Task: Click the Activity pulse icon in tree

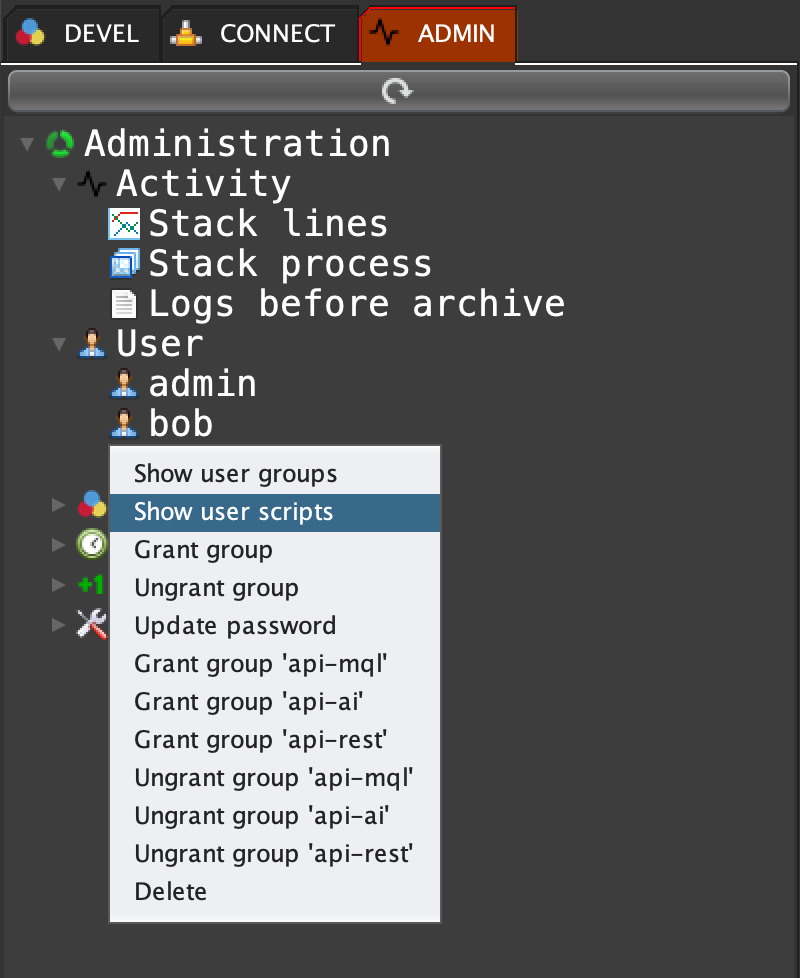Action: 91,184
